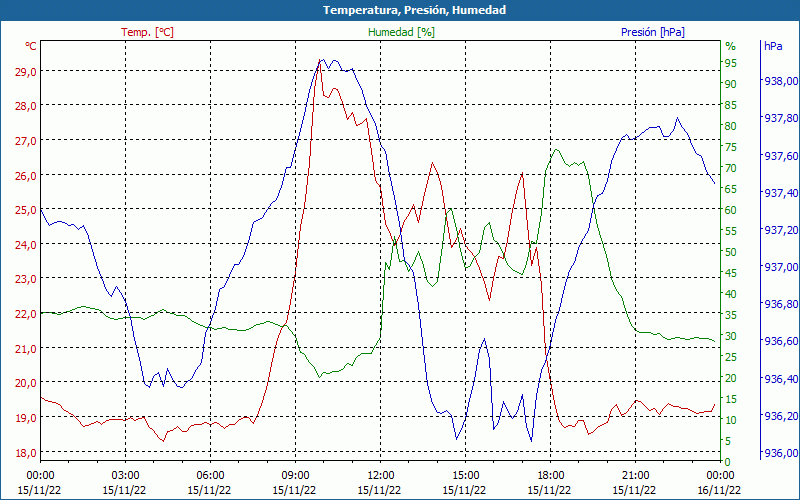
Task: Click the 65 humidity axis value
Action: [731, 189]
